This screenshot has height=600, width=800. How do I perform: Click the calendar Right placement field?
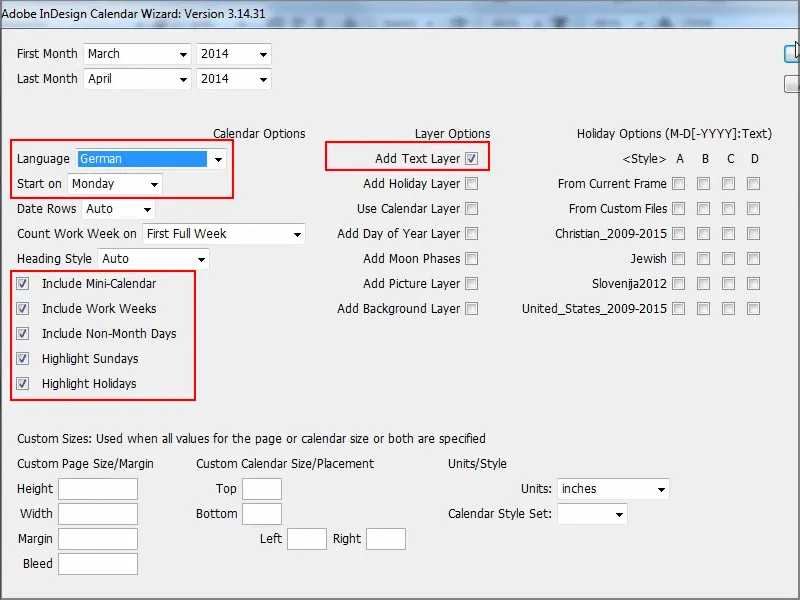coord(386,539)
